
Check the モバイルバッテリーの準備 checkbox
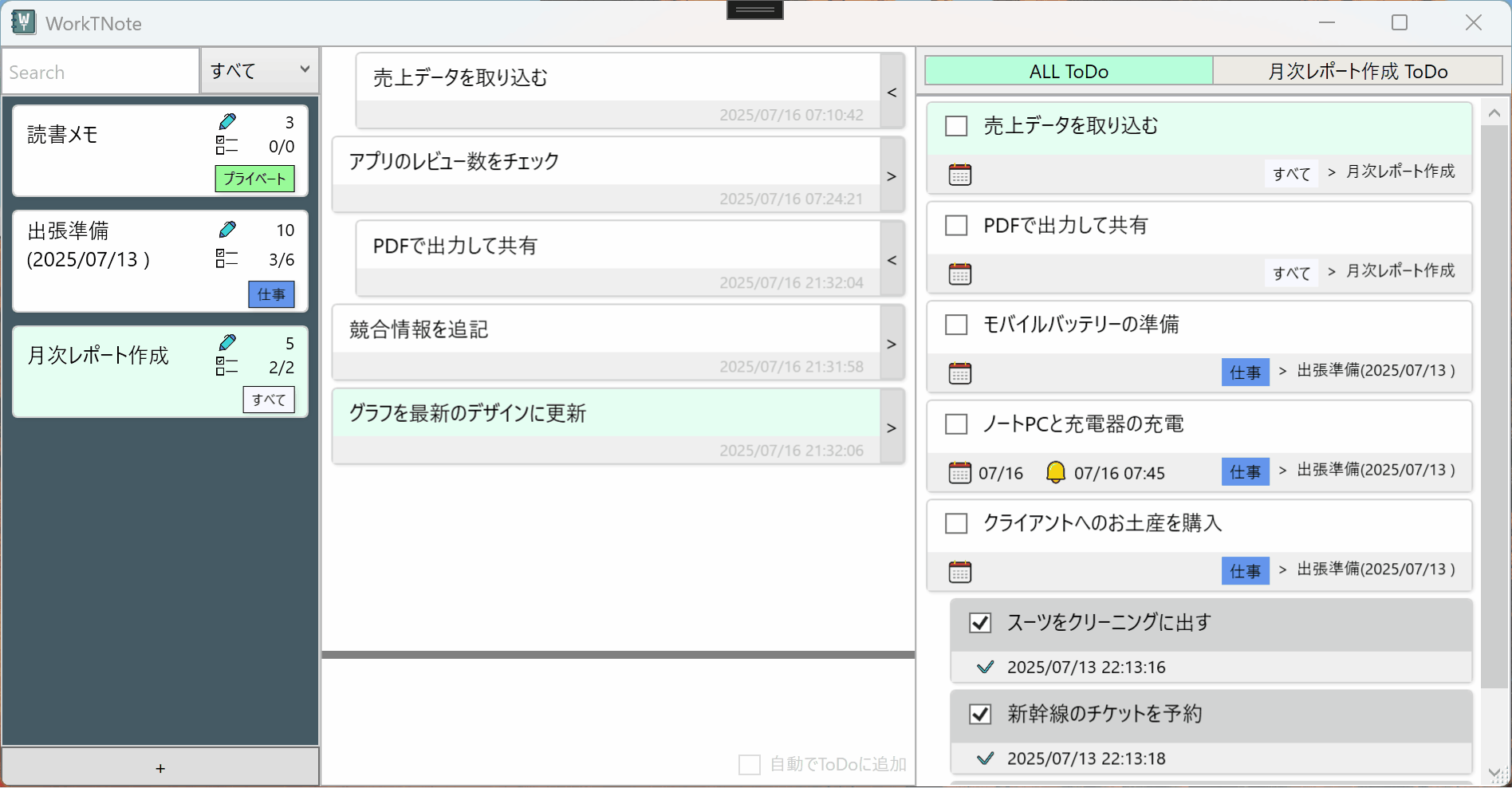coord(956,325)
